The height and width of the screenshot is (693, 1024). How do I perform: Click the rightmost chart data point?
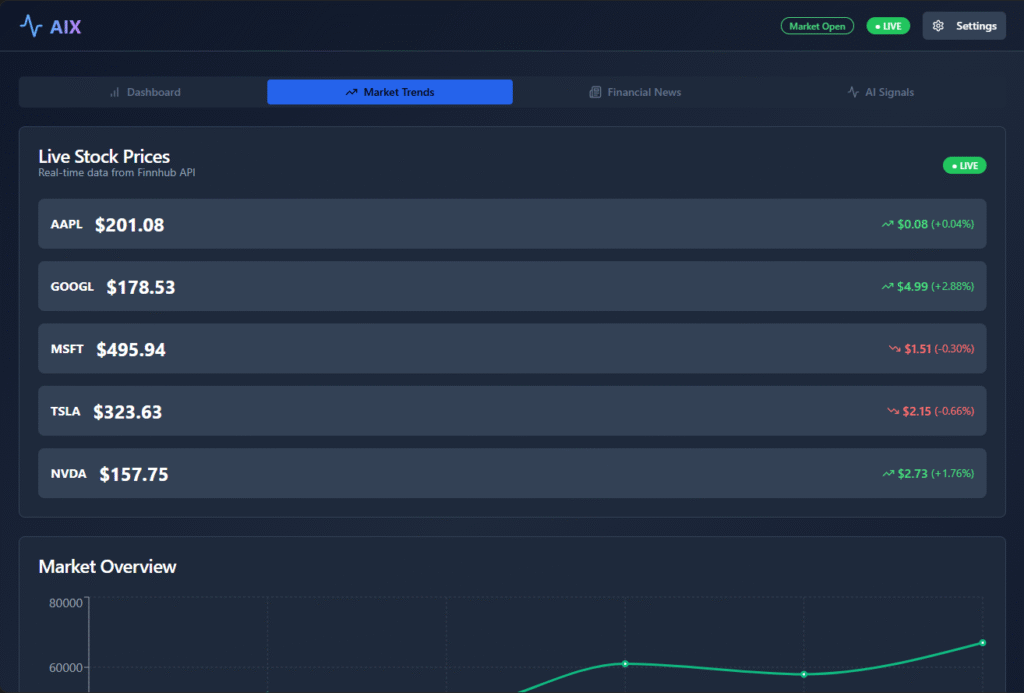982,643
